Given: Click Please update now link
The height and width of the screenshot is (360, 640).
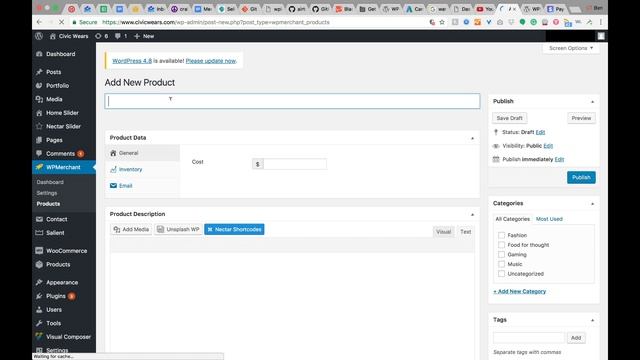Looking at the screenshot, I should pos(211,61).
